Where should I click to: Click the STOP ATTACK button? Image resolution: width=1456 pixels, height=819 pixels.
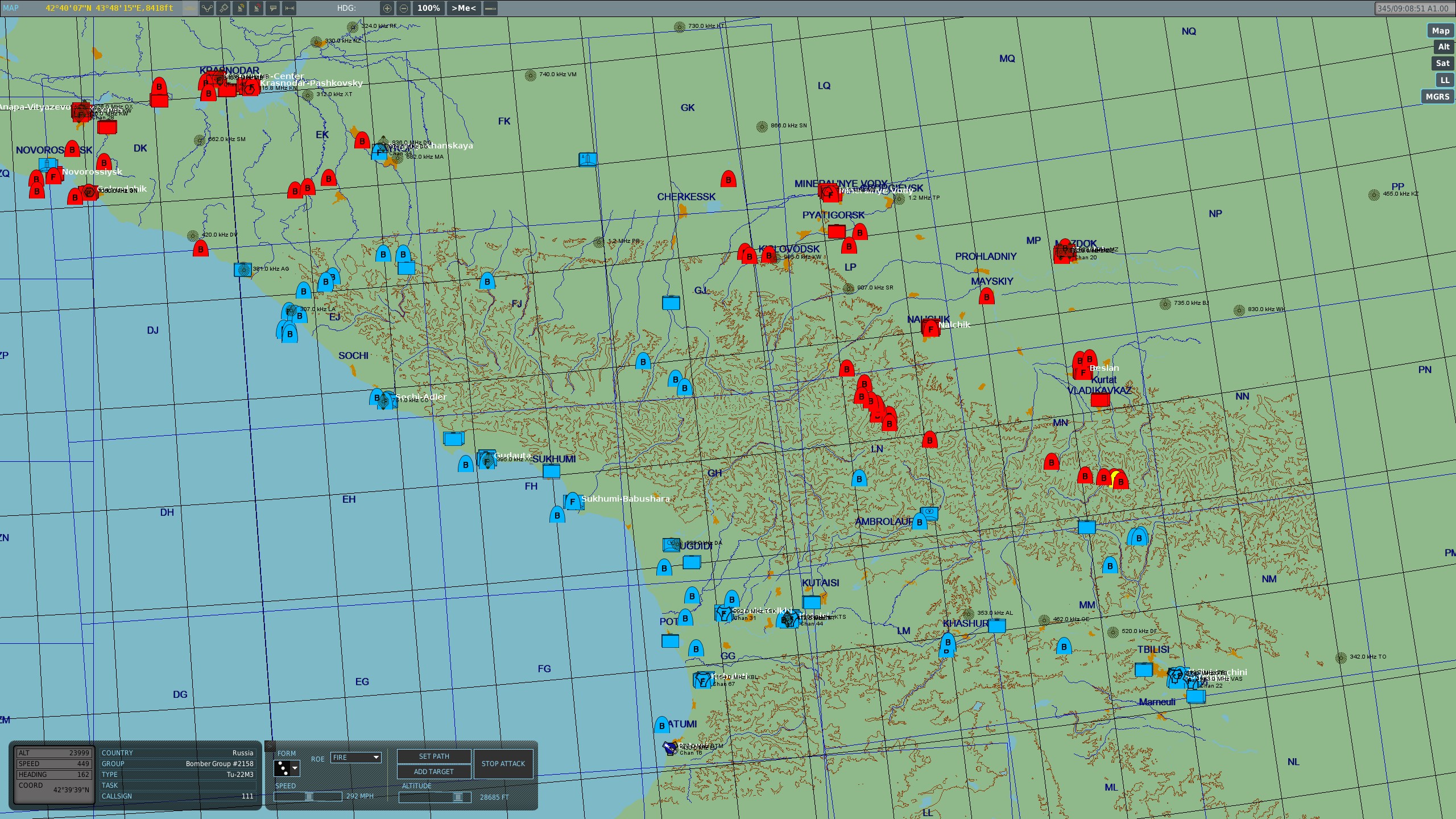coord(503,764)
